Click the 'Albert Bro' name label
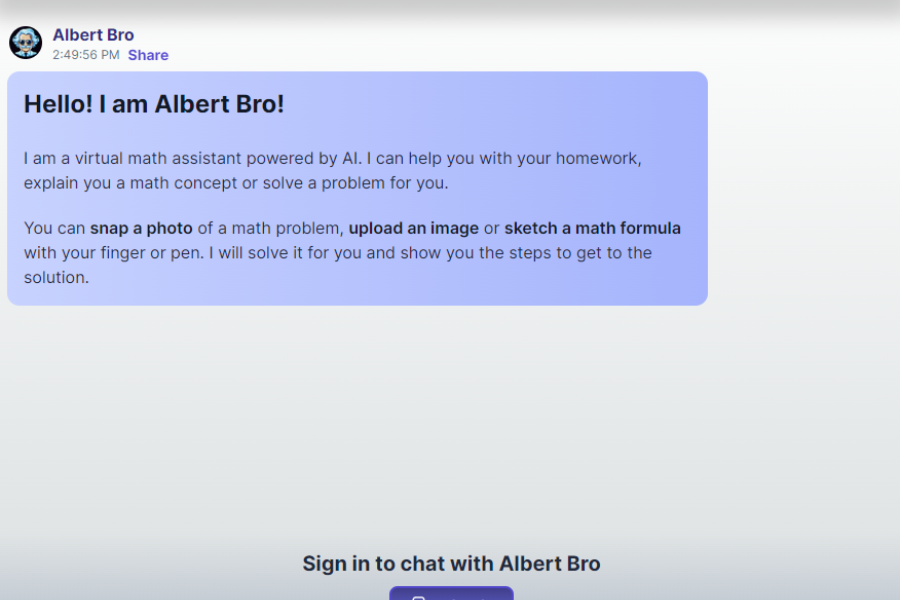The width and height of the screenshot is (900, 600). (93, 34)
